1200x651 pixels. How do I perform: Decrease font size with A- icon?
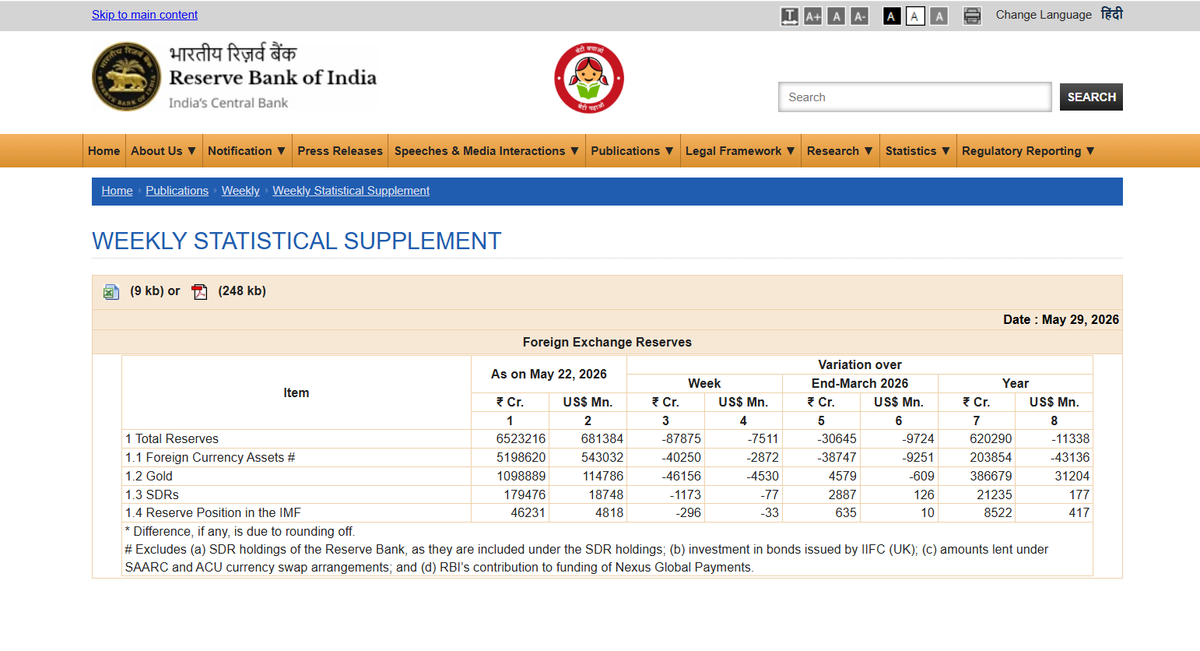tap(859, 16)
